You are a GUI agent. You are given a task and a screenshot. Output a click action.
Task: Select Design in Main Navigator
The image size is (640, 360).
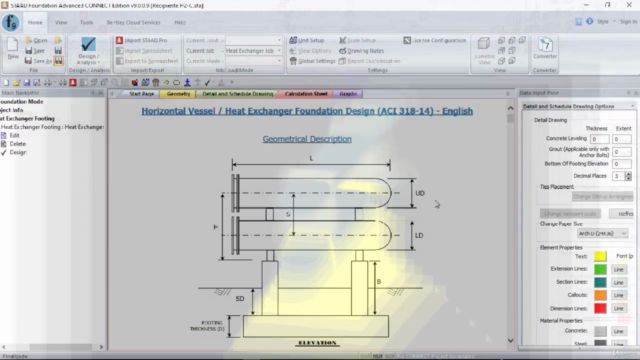tap(18, 152)
